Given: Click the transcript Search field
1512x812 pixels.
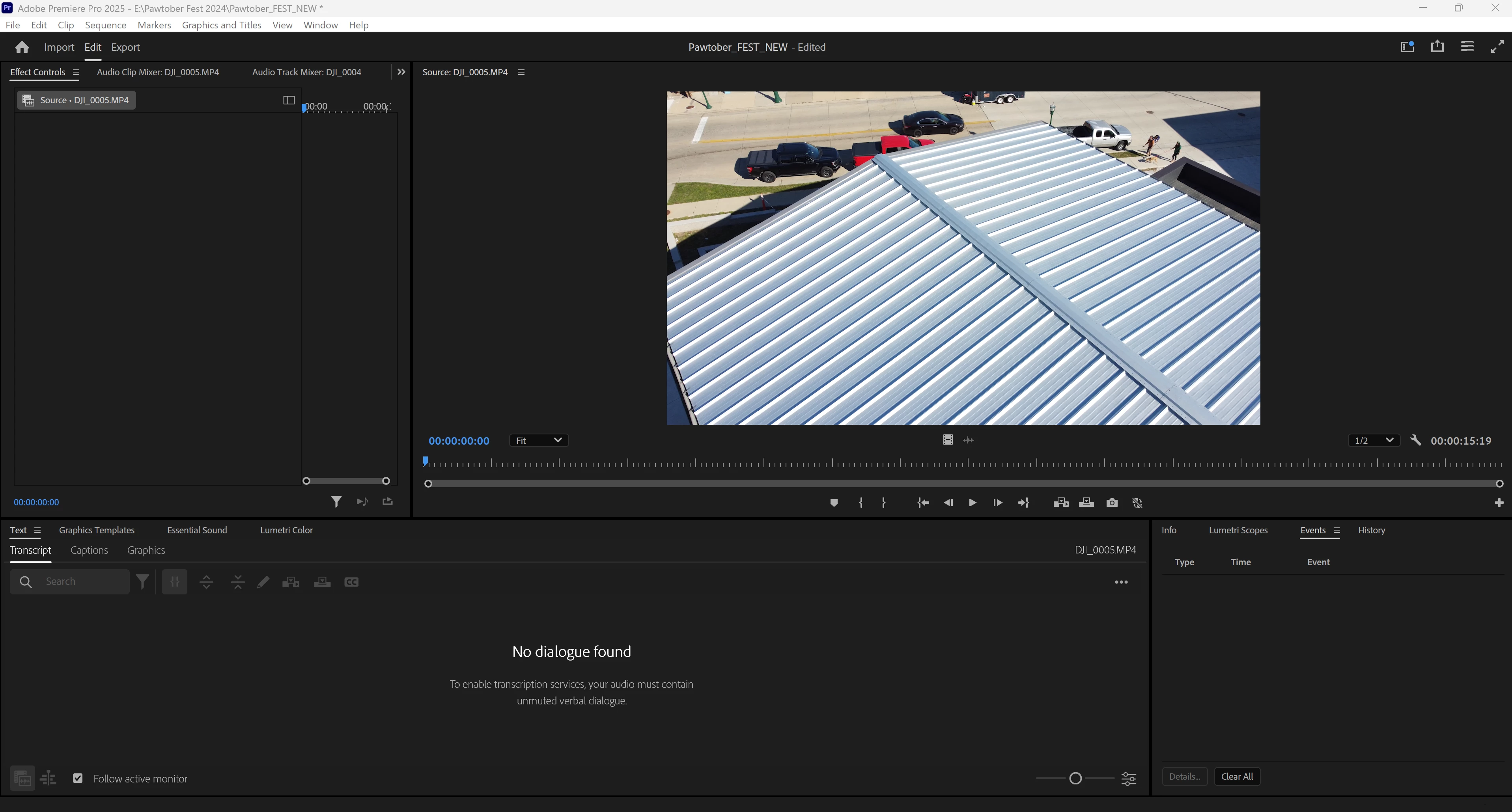Looking at the screenshot, I should pyautogui.click(x=82, y=581).
